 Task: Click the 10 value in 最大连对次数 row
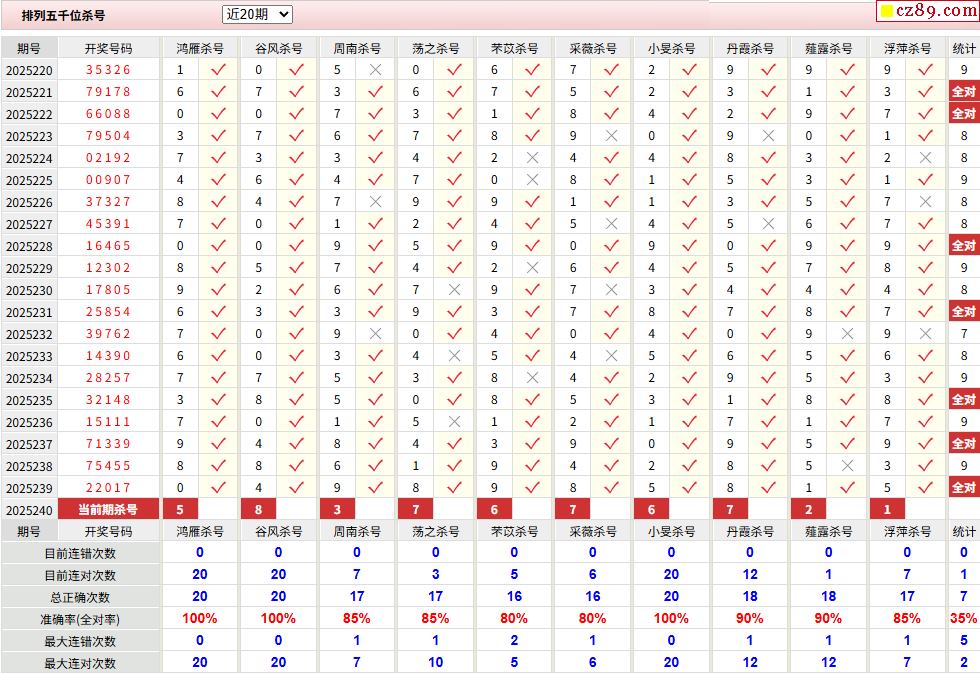point(435,662)
